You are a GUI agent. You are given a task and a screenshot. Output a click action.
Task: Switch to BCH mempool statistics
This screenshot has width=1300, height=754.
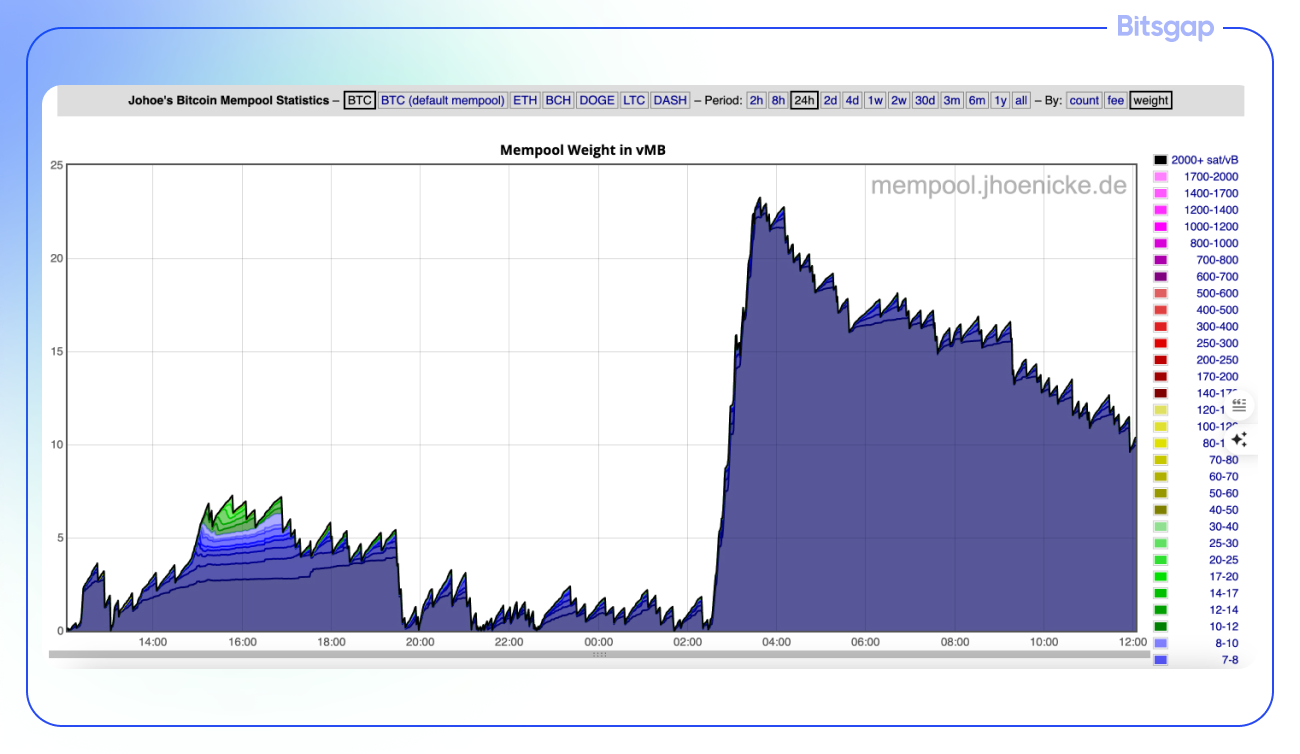(x=558, y=100)
